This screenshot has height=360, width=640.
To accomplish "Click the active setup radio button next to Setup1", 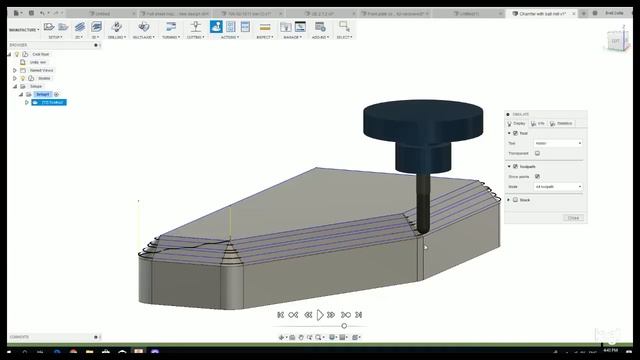I will [56, 94].
